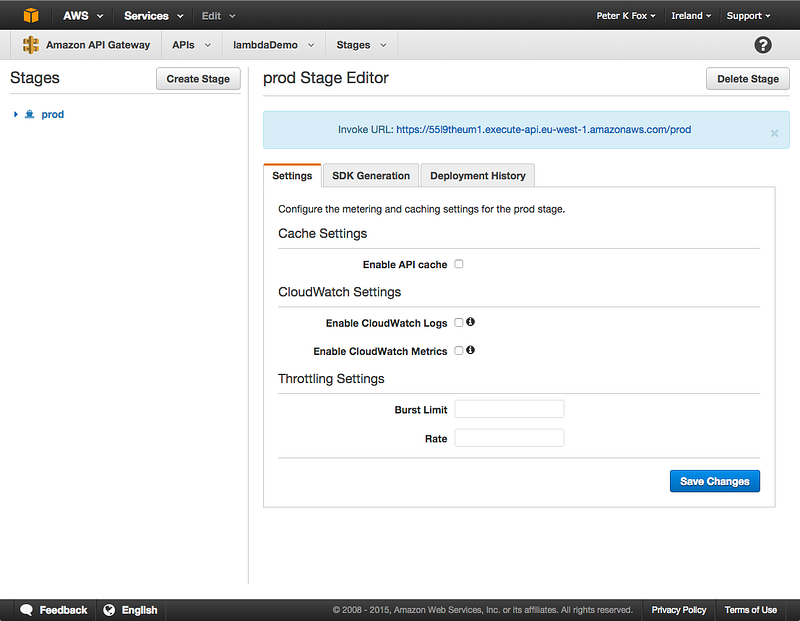Click the globe language icon

tap(109, 610)
